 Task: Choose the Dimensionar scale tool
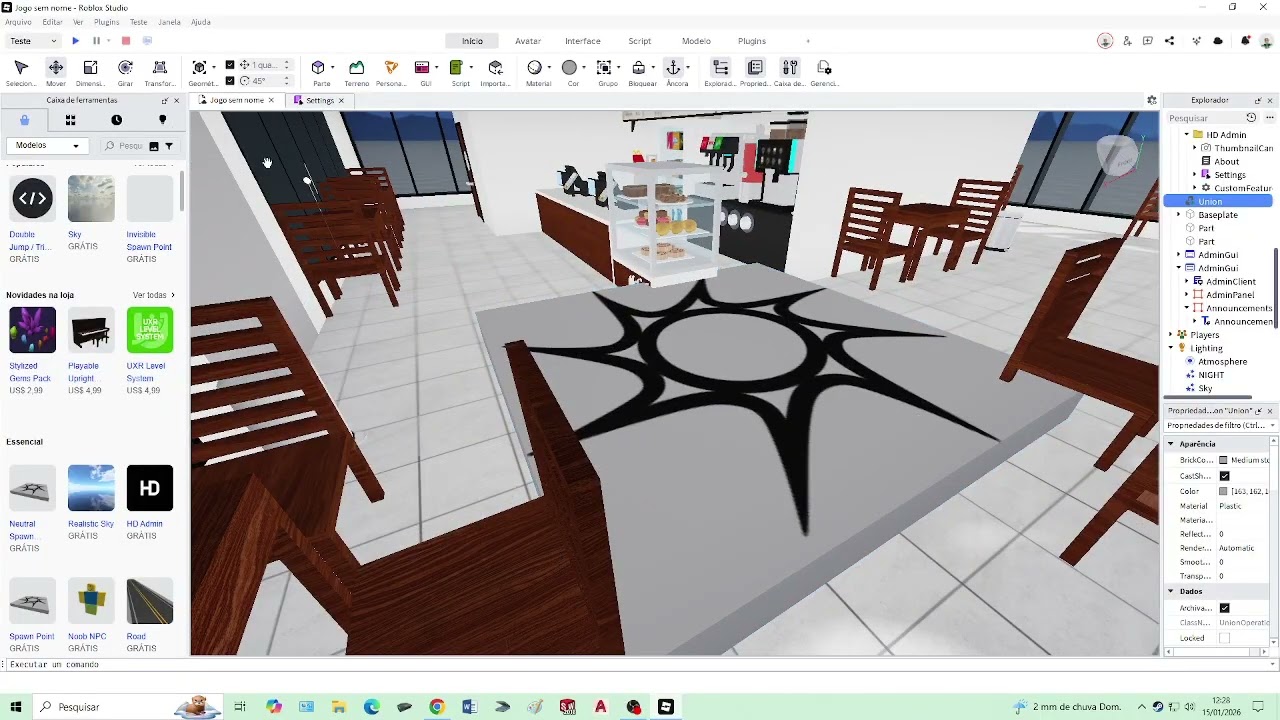point(90,73)
